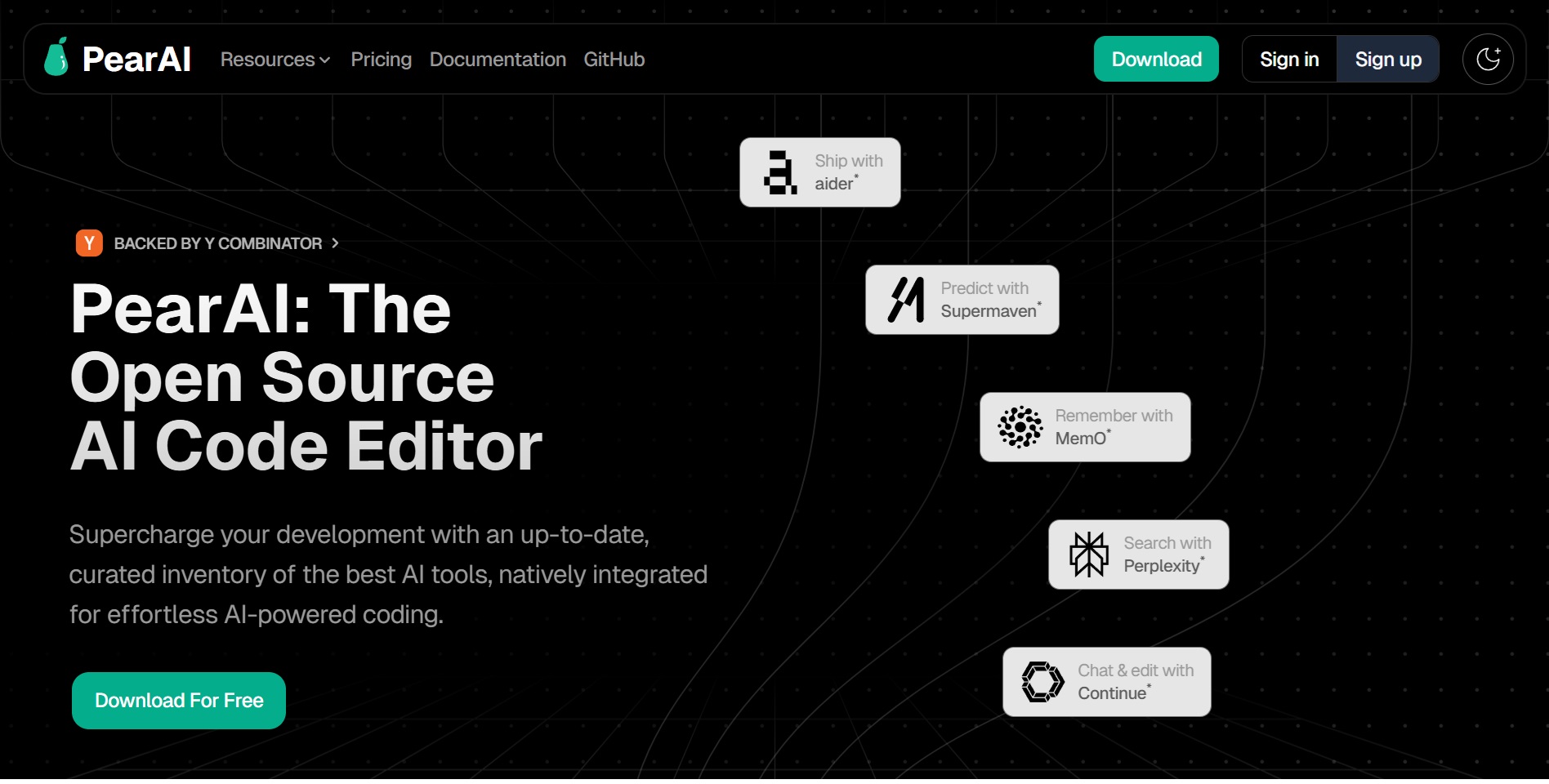Select Predict with Supermaven card text

991,300
